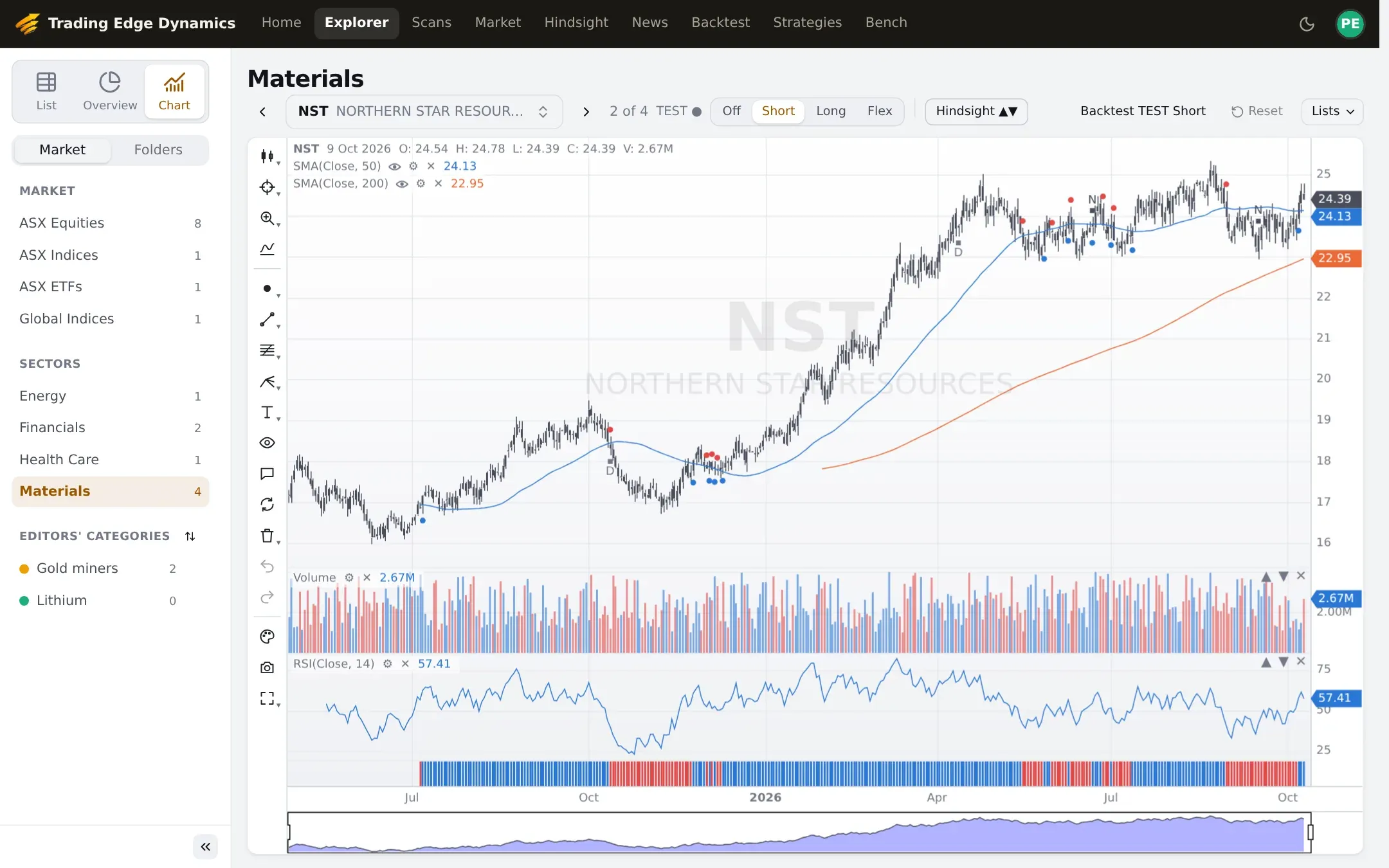The image size is (1389, 868).
Task: Toggle SMA(Close, 50) visibility eye
Action: (395, 166)
